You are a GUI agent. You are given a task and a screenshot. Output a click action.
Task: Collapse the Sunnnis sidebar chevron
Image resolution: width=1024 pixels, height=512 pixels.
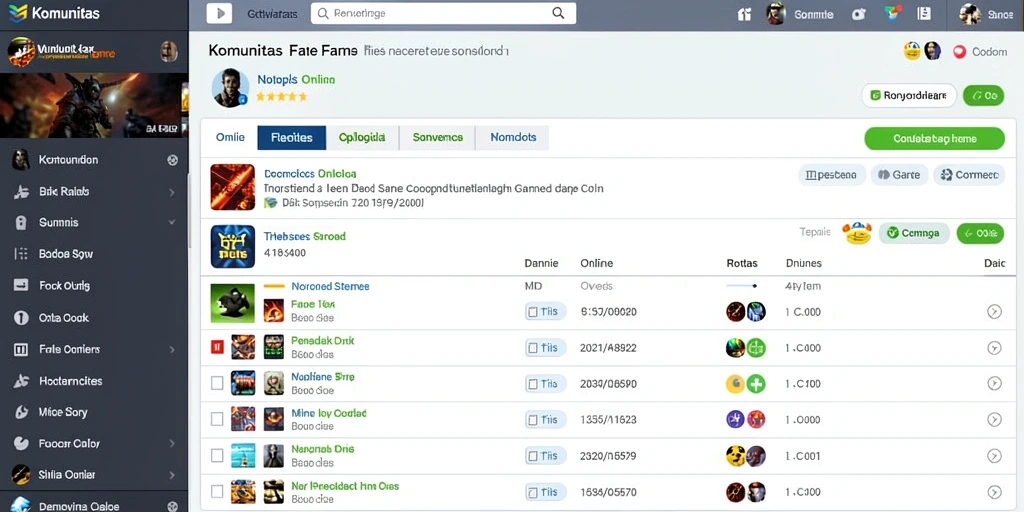[172, 223]
